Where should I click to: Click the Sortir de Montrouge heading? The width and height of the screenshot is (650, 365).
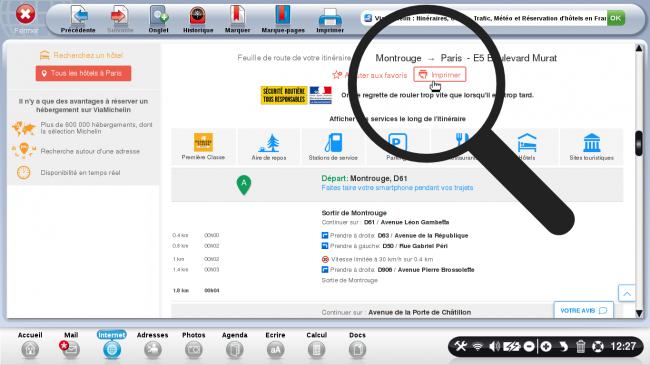[354, 213]
